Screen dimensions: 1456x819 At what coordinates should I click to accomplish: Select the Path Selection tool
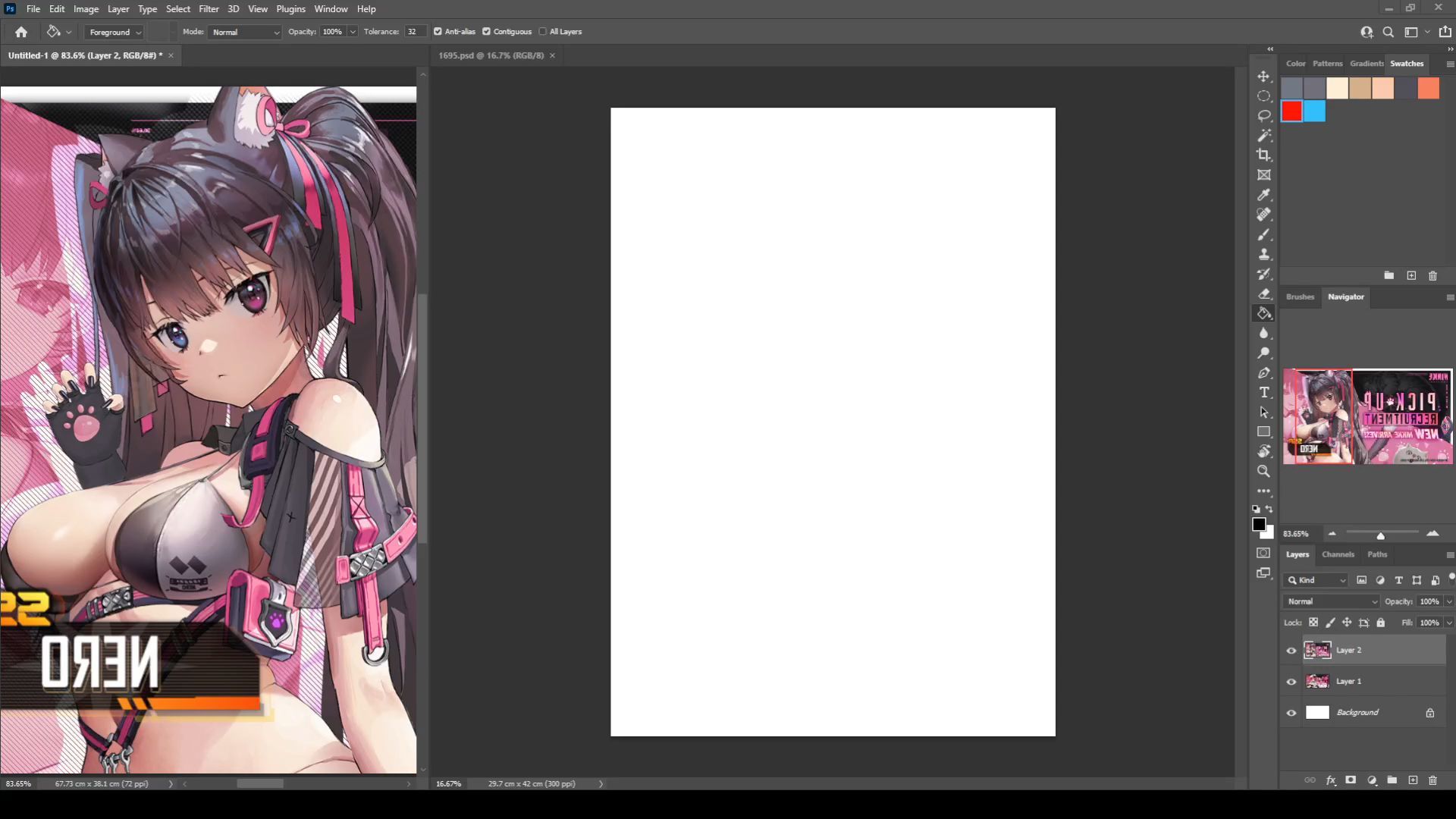tap(1263, 412)
